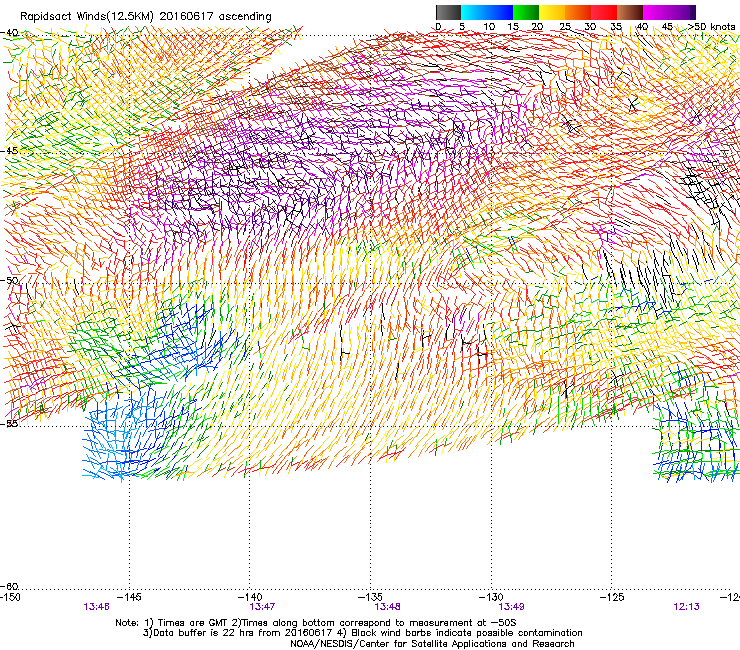
Task: Click the gray 0-5 knots legend swatch
Action: pos(448,12)
